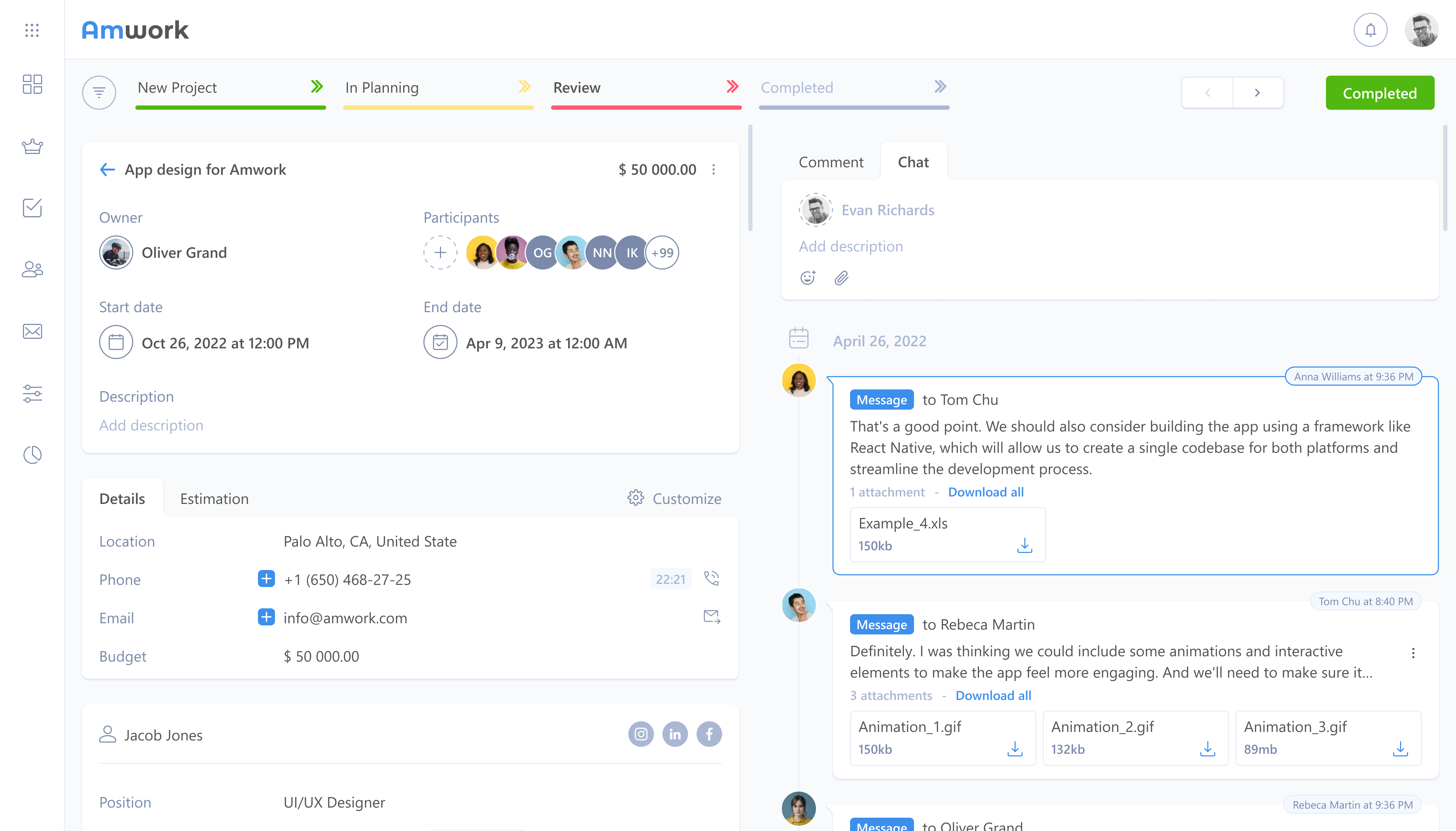Click the chat panel vertical scrollbar
Image resolution: width=1456 pixels, height=831 pixels.
point(1445,178)
